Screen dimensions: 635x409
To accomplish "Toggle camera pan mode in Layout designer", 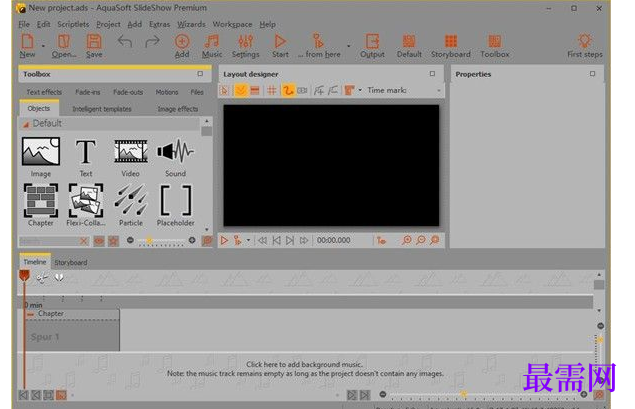I will tap(303, 90).
